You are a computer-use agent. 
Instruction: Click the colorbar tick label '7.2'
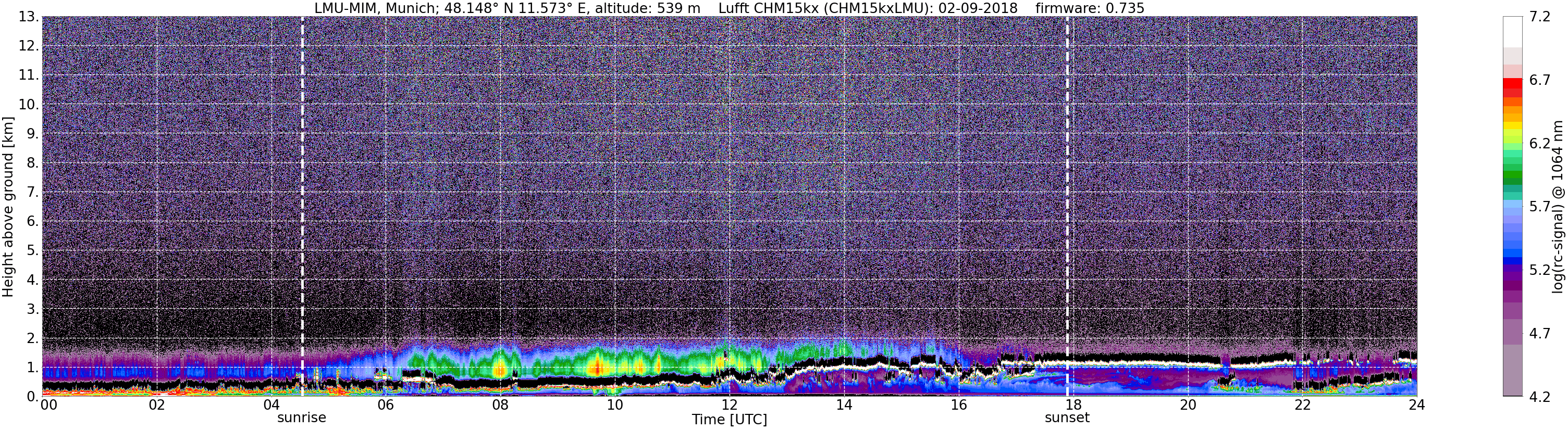pyautogui.click(x=1539, y=17)
